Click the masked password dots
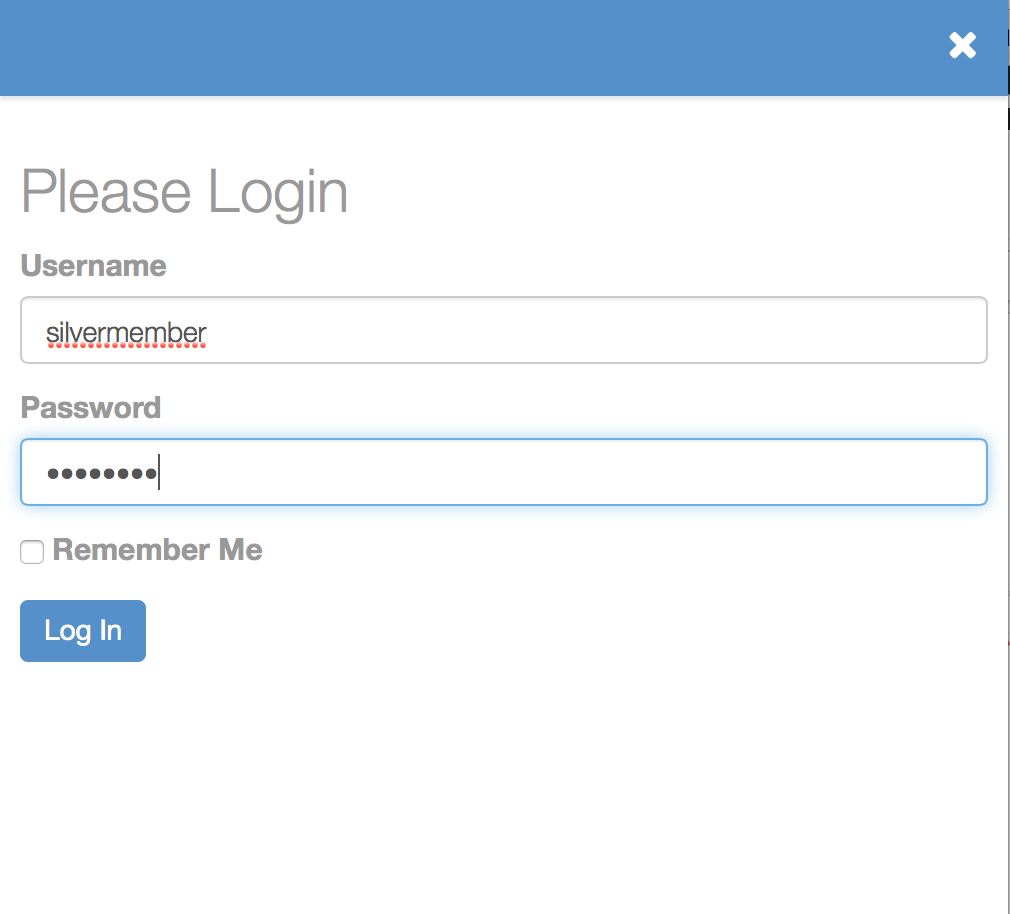Image resolution: width=1010 pixels, height=914 pixels. tap(100, 472)
